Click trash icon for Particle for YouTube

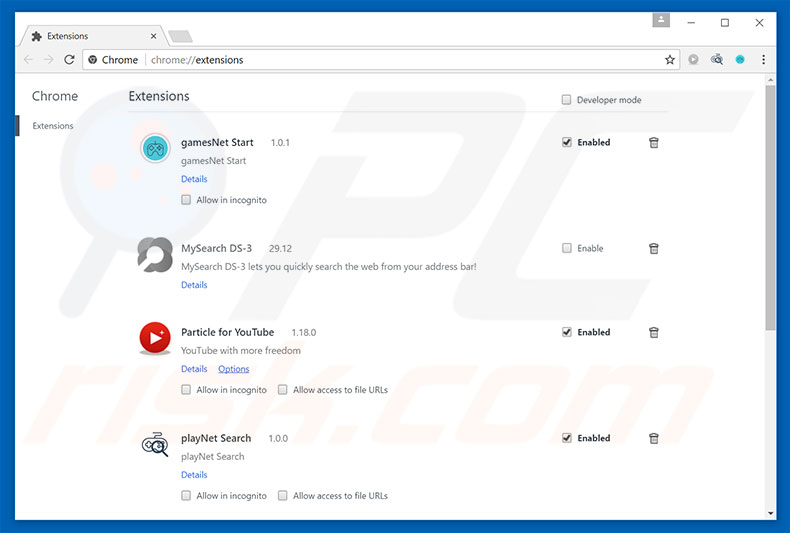pos(653,332)
